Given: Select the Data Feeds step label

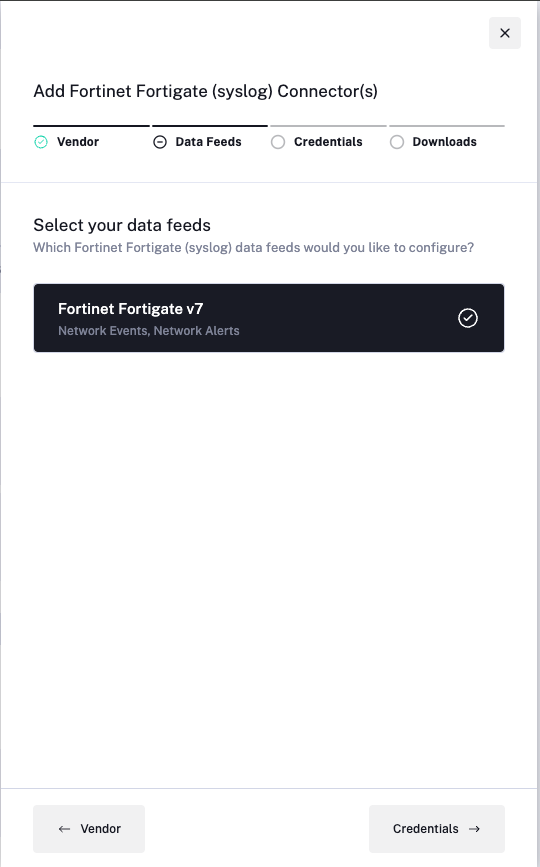Looking at the screenshot, I should pyautogui.click(x=208, y=142).
